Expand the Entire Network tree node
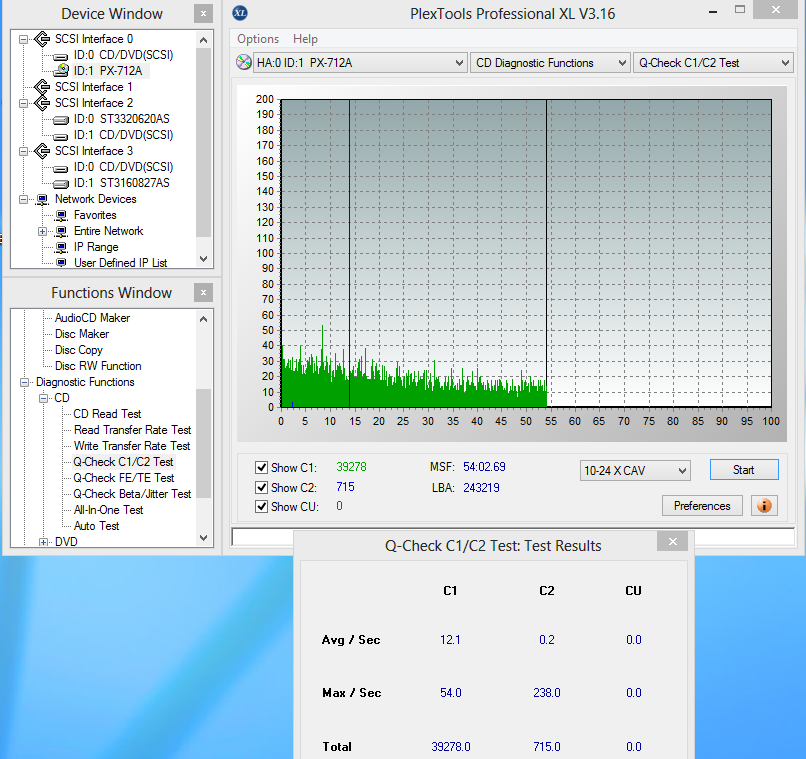 tap(43, 231)
